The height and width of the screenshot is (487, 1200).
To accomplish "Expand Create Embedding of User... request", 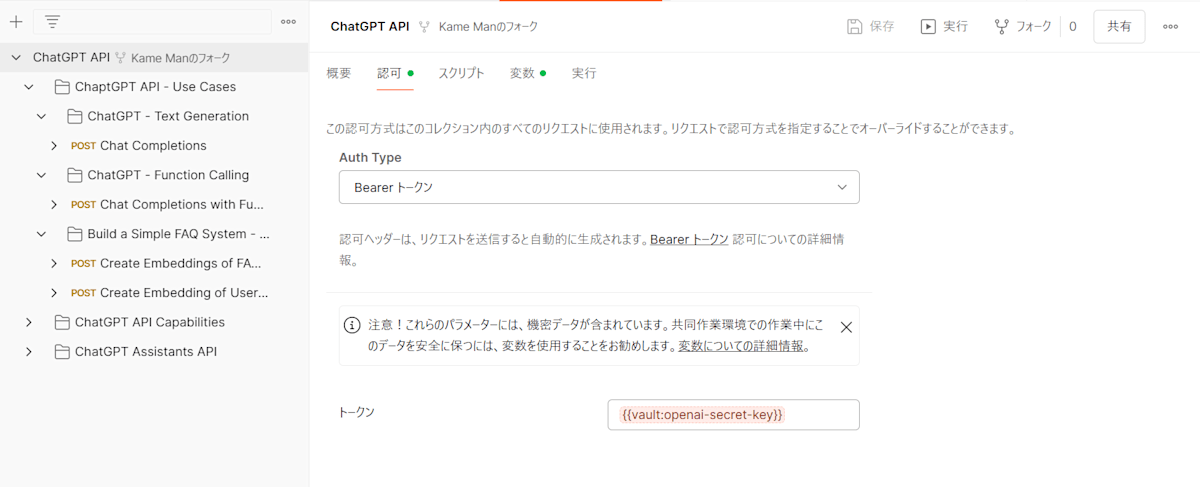I will click(x=54, y=293).
